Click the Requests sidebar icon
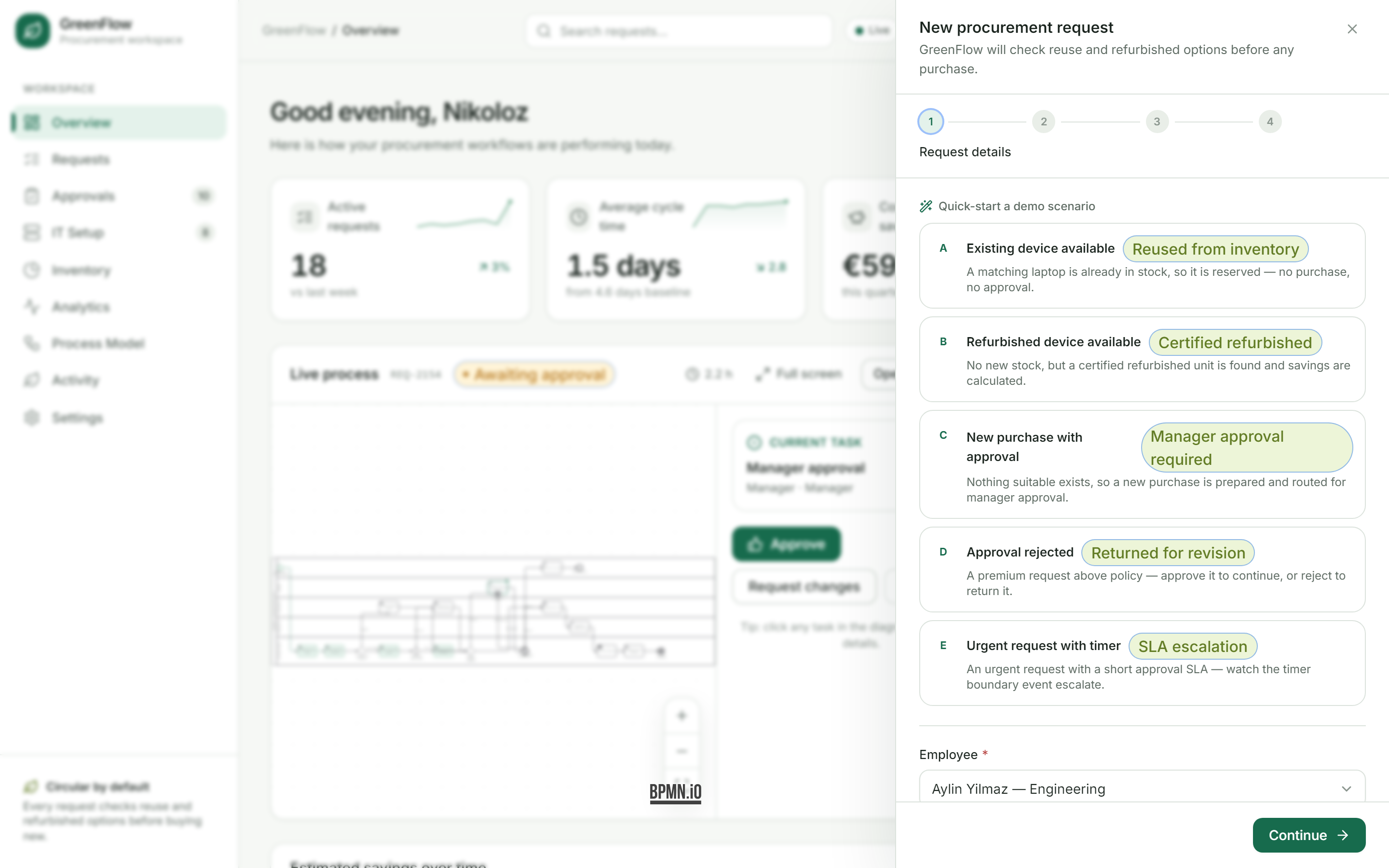The width and height of the screenshot is (1389, 868). coord(32,159)
